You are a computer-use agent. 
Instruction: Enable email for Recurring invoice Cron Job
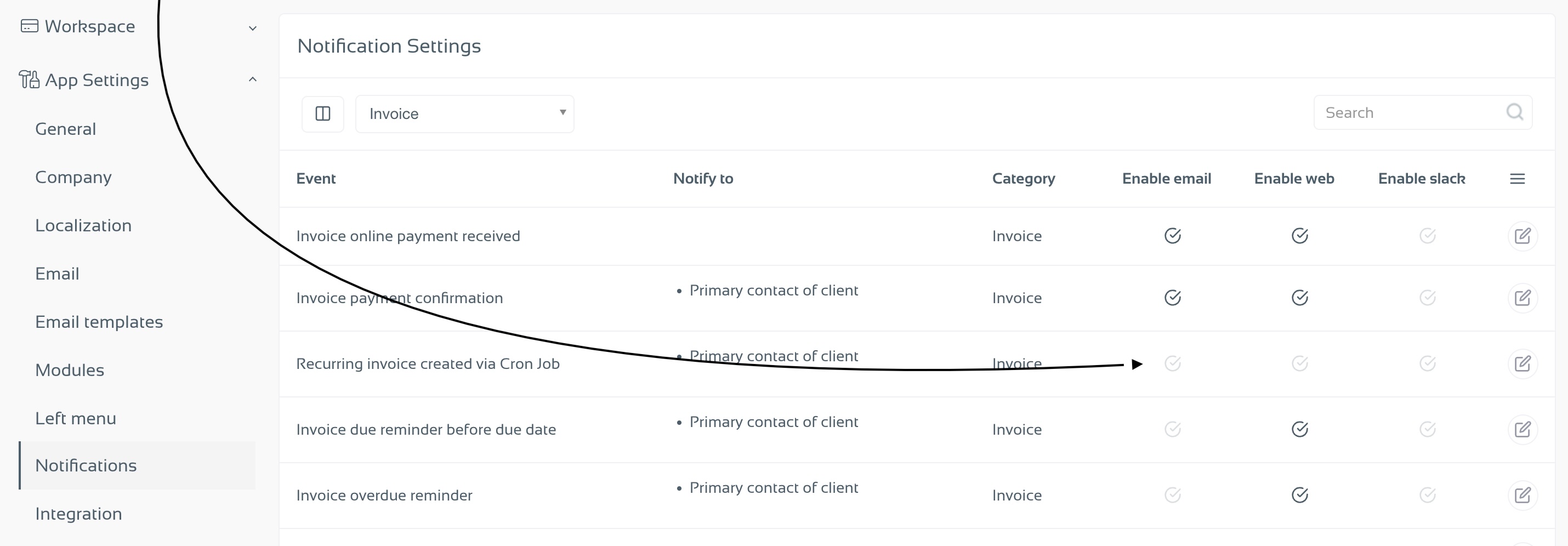[1172, 364]
